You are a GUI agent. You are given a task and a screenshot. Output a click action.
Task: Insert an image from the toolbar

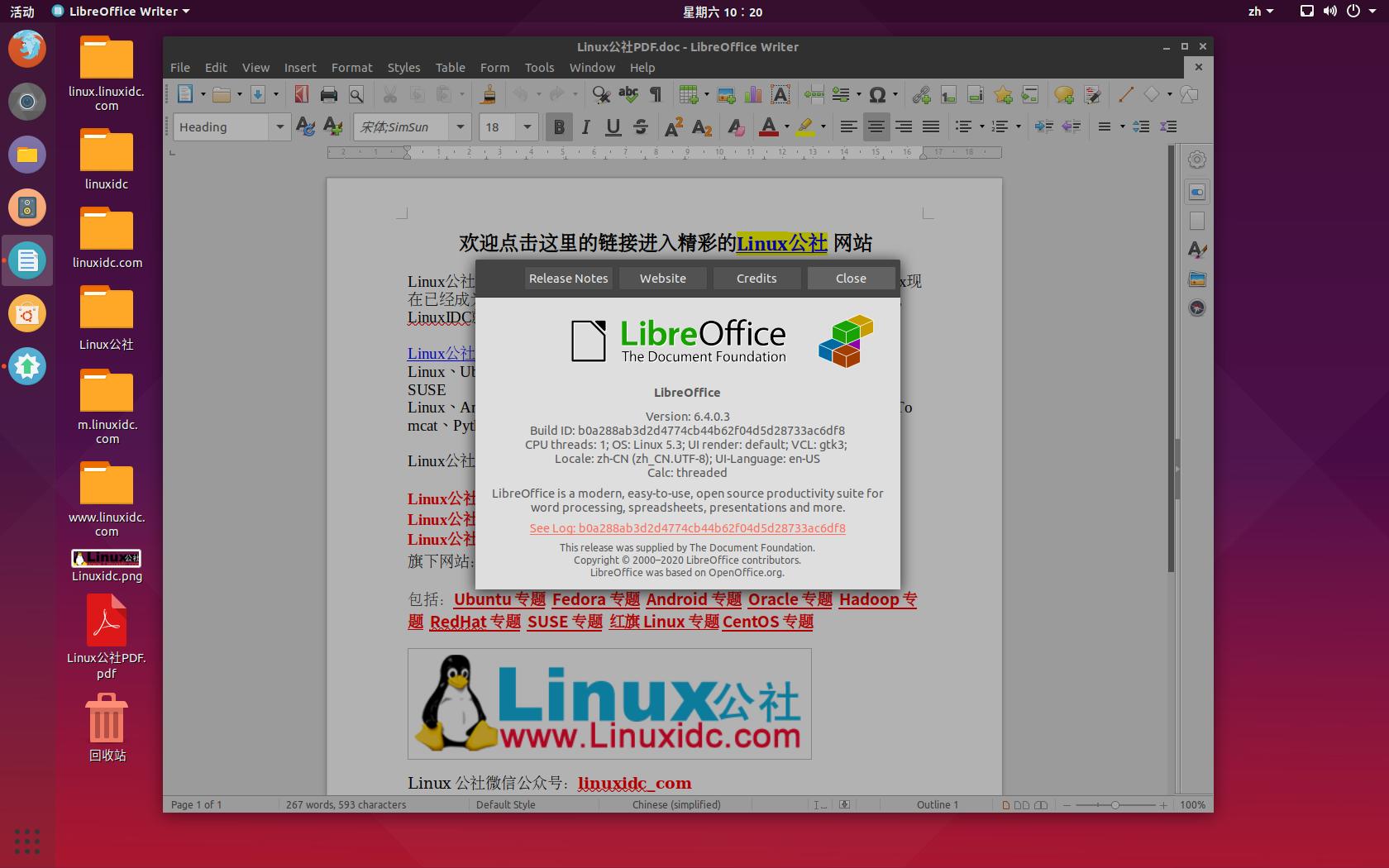point(727,94)
